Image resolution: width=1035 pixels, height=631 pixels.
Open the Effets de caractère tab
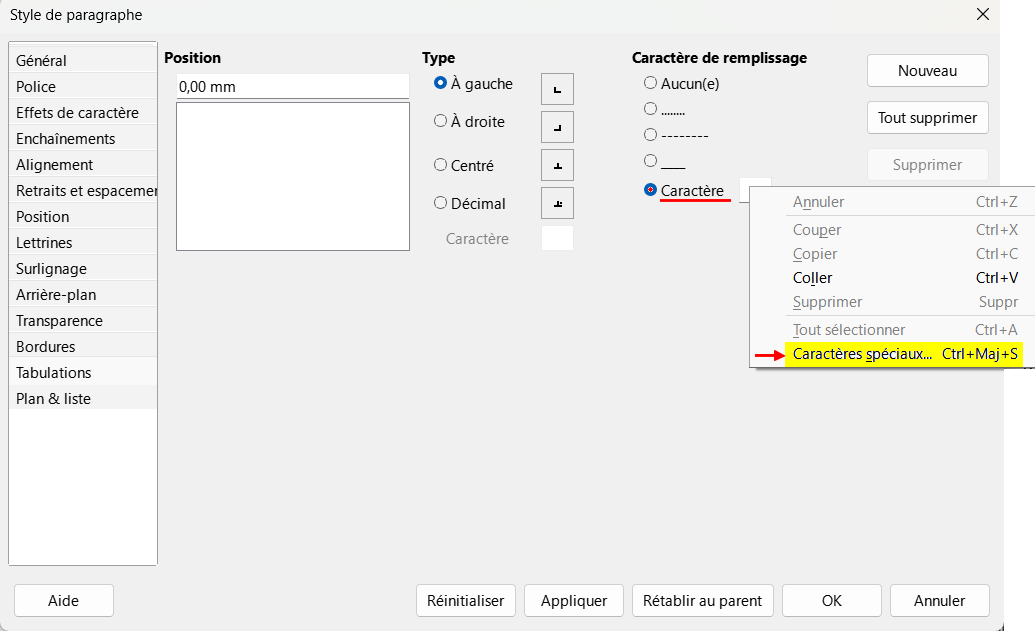point(83,112)
